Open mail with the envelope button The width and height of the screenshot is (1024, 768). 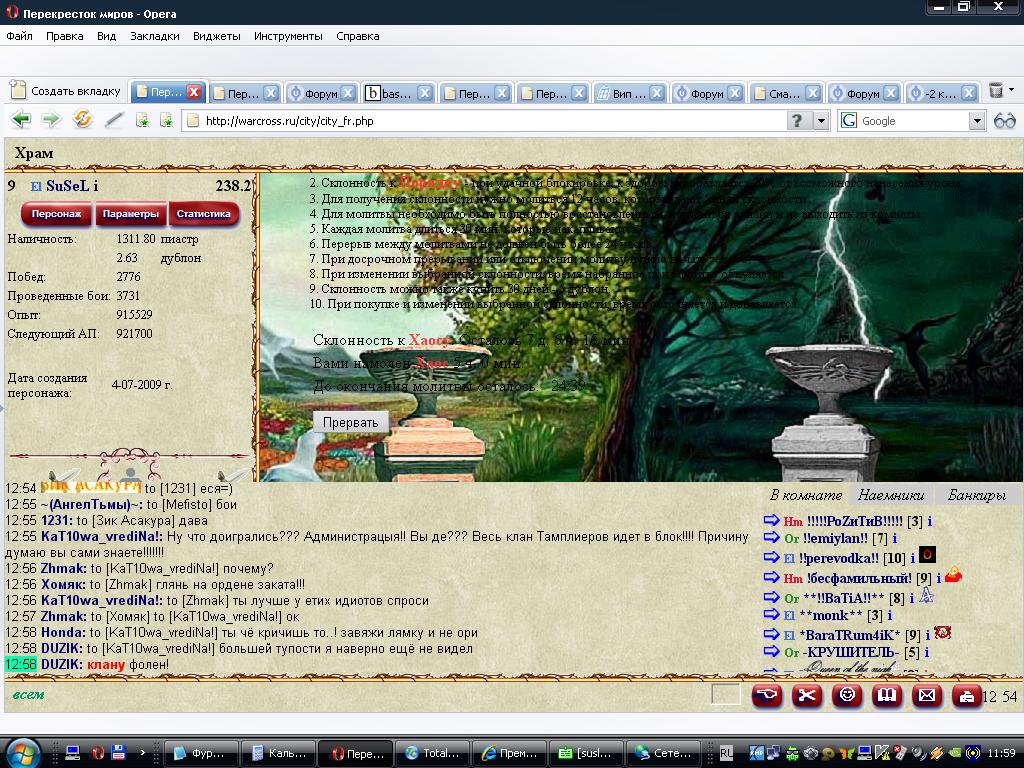pyautogui.click(x=927, y=696)
